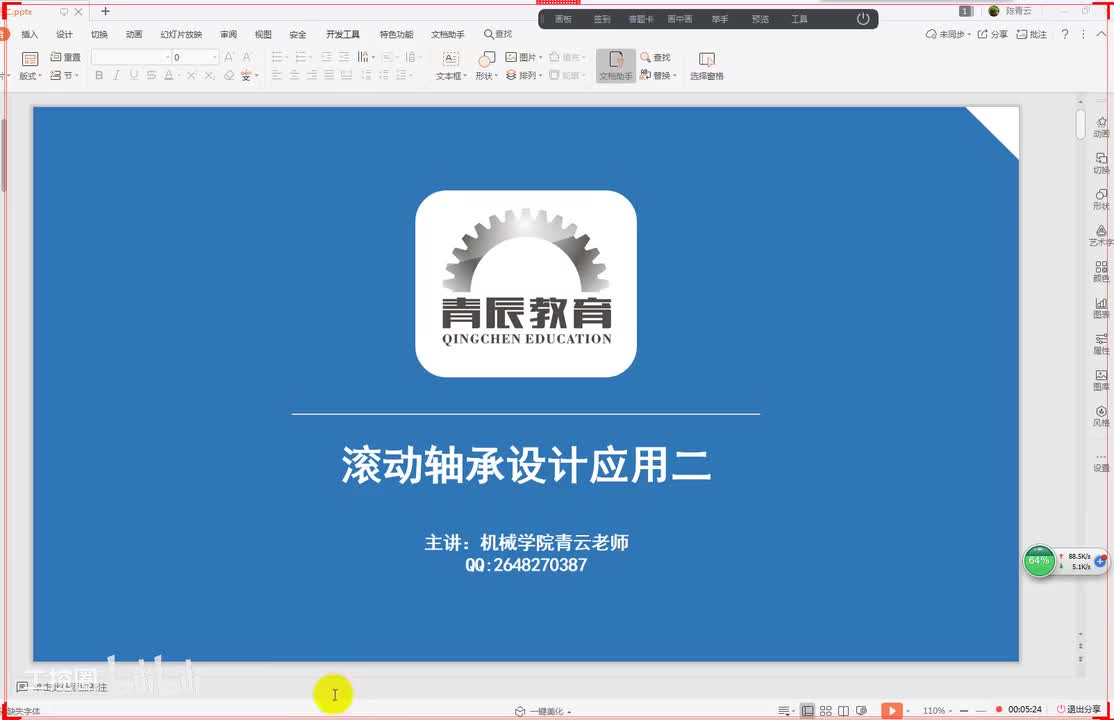This screenshot has width=1114, height=720.
Task: Click the help question mark icon
Action: point(1064,34)
